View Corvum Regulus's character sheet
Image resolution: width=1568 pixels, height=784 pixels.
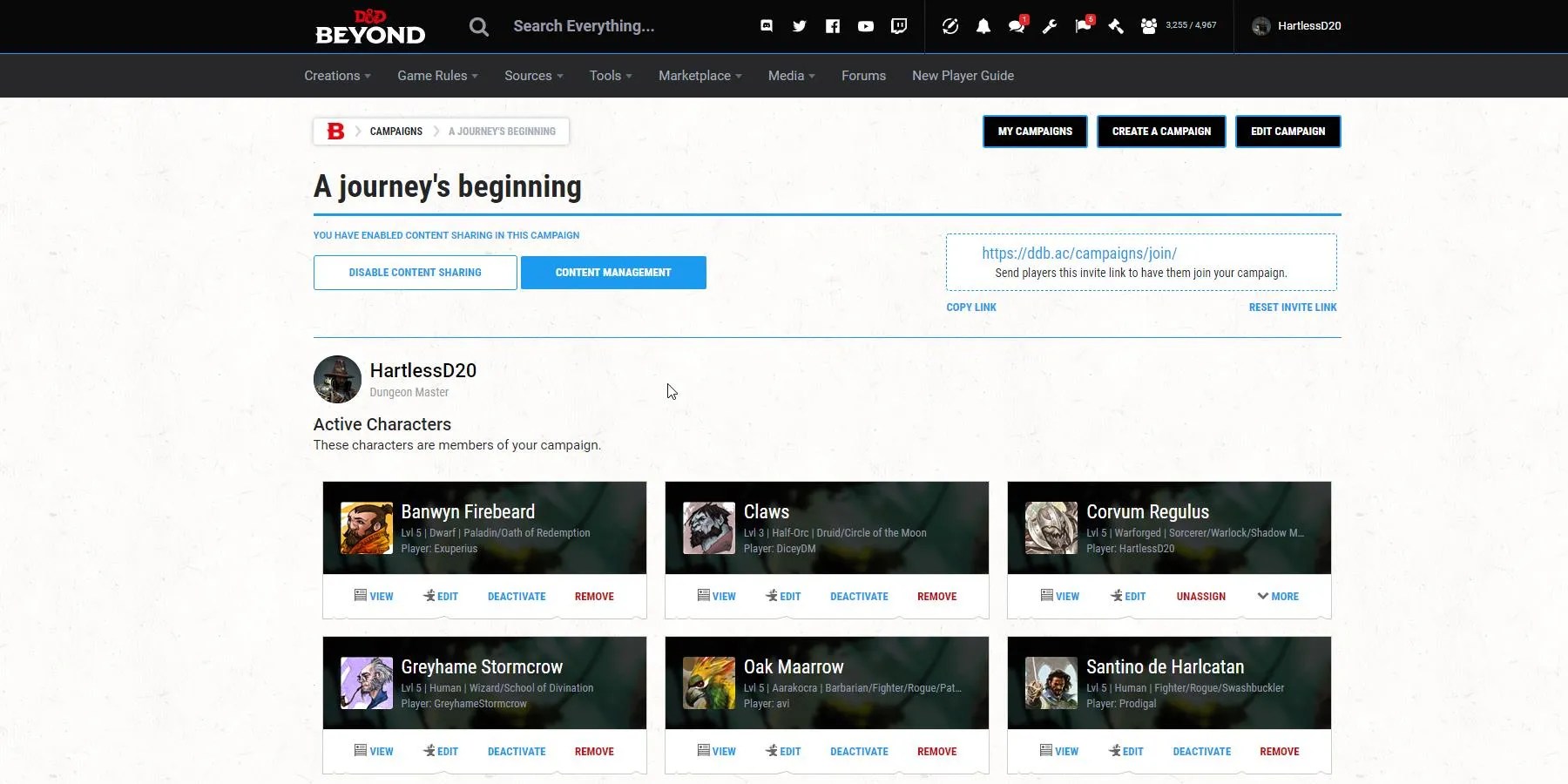point(1059,597)
